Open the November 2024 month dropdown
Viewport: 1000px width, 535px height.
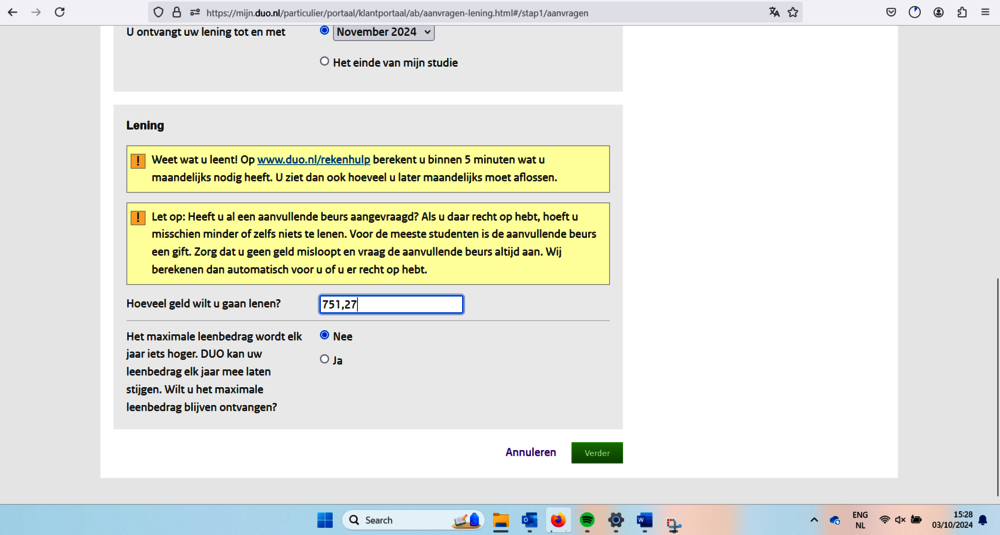(x=383, y=32)
